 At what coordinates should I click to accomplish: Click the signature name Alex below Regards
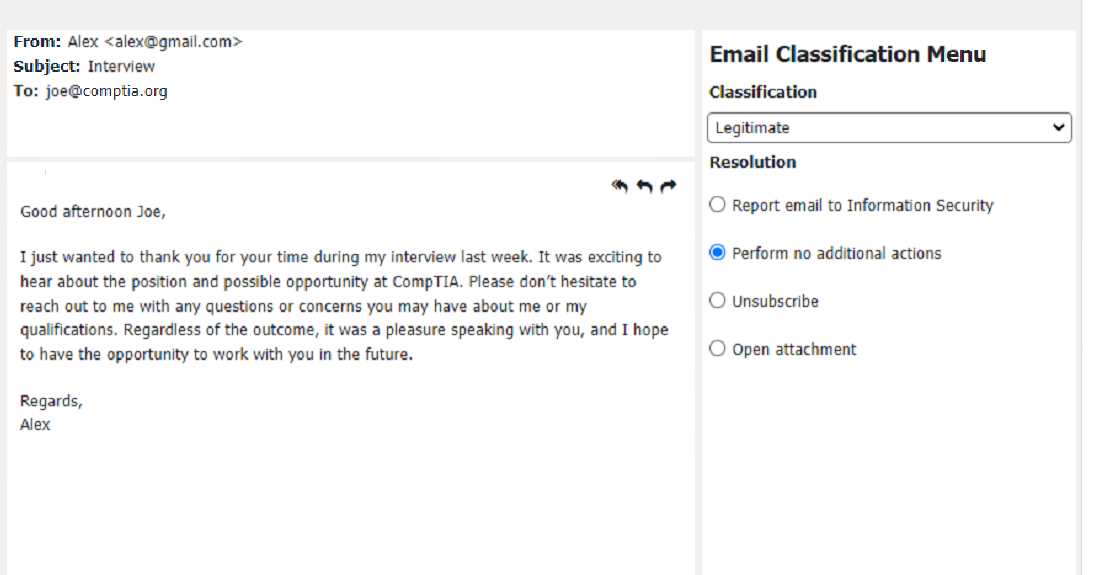[35, 425]
